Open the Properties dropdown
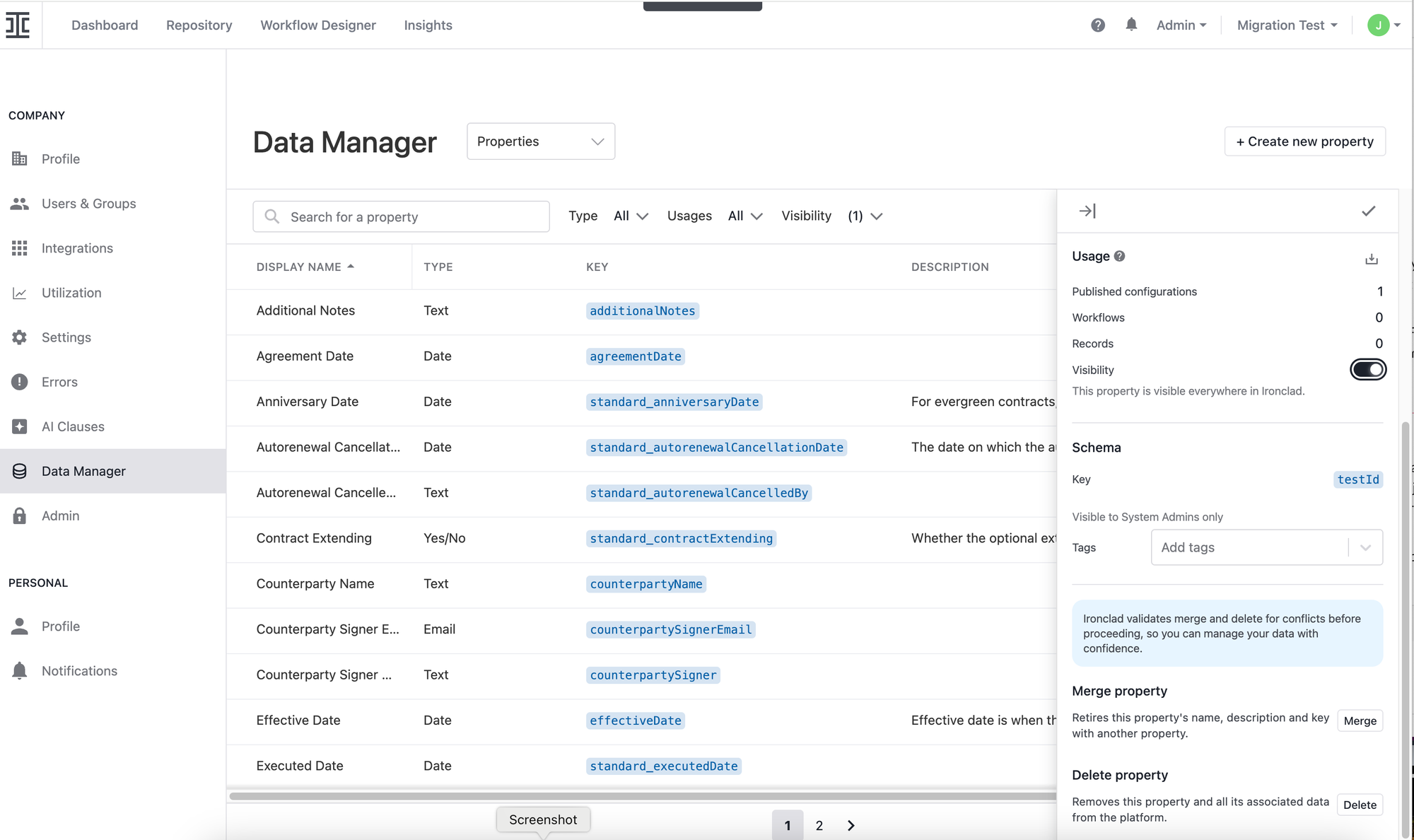This screenshot has width=1414, height=840. coord(541,141)
